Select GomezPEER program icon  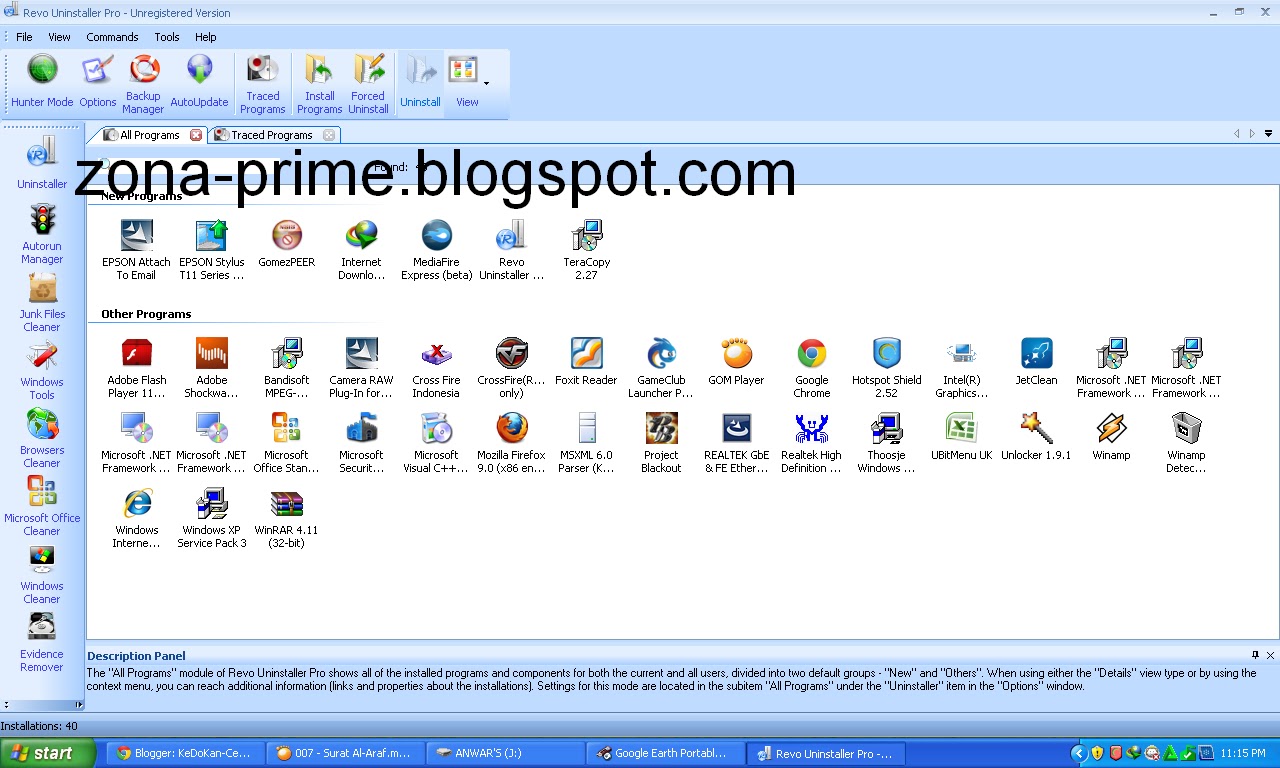287,244
